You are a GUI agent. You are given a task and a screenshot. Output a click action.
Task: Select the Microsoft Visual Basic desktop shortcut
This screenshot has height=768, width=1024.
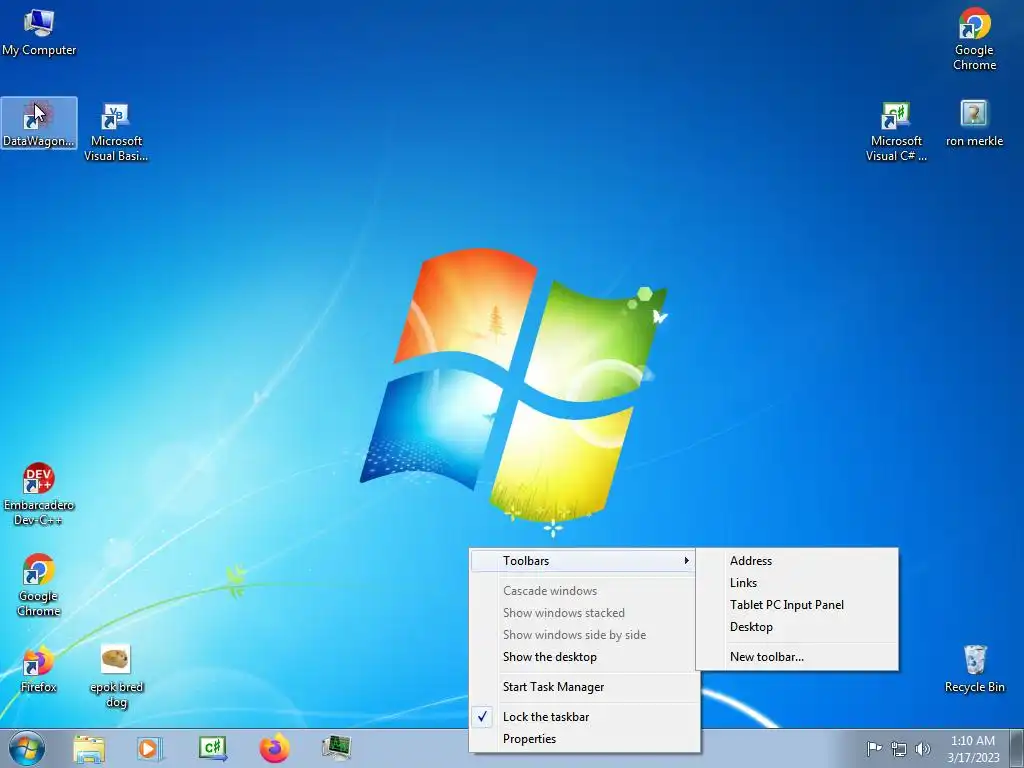pos(116,131)
